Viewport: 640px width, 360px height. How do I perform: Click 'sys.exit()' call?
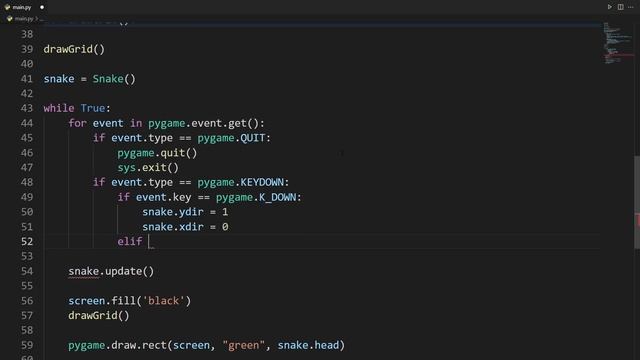[148, 167]
